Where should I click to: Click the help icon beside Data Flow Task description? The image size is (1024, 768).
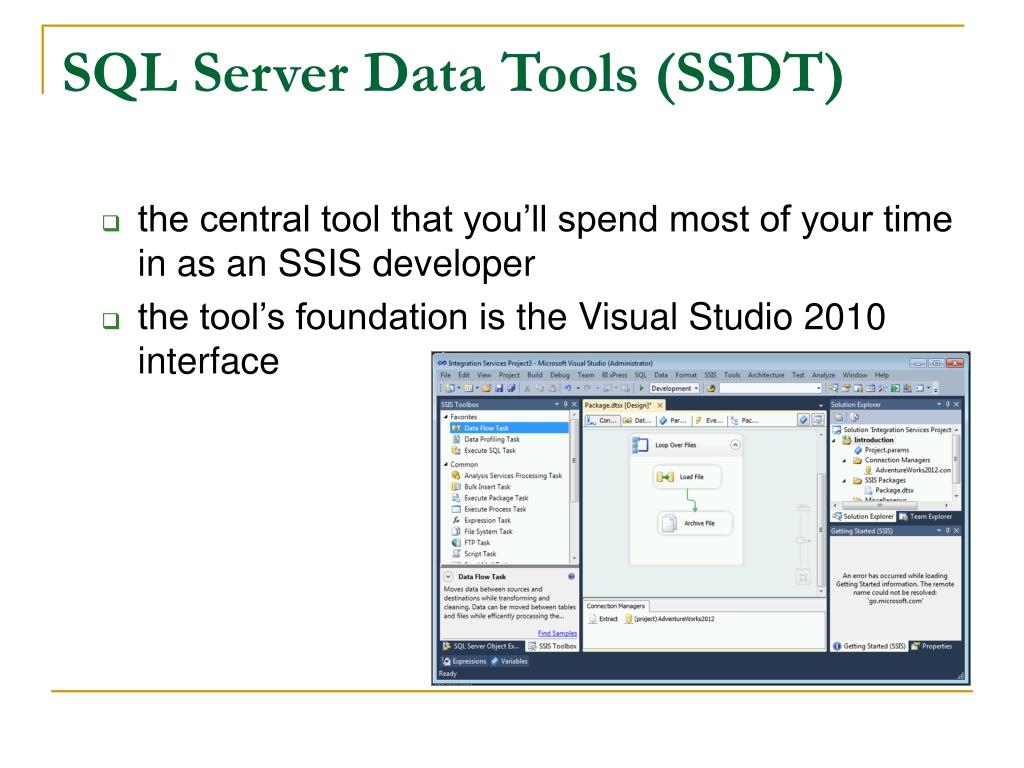click(x=571, y=577)
